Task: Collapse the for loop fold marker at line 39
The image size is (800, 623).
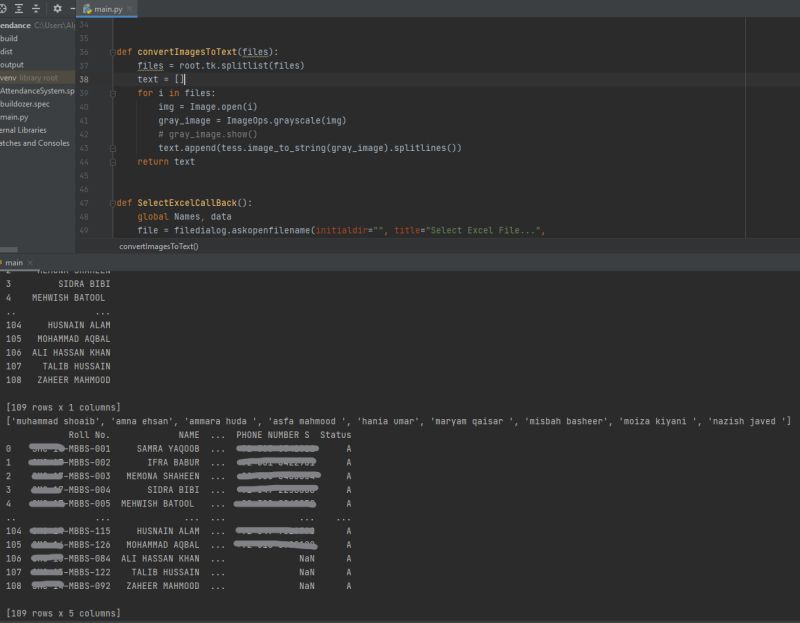Action: pos(113,93)
